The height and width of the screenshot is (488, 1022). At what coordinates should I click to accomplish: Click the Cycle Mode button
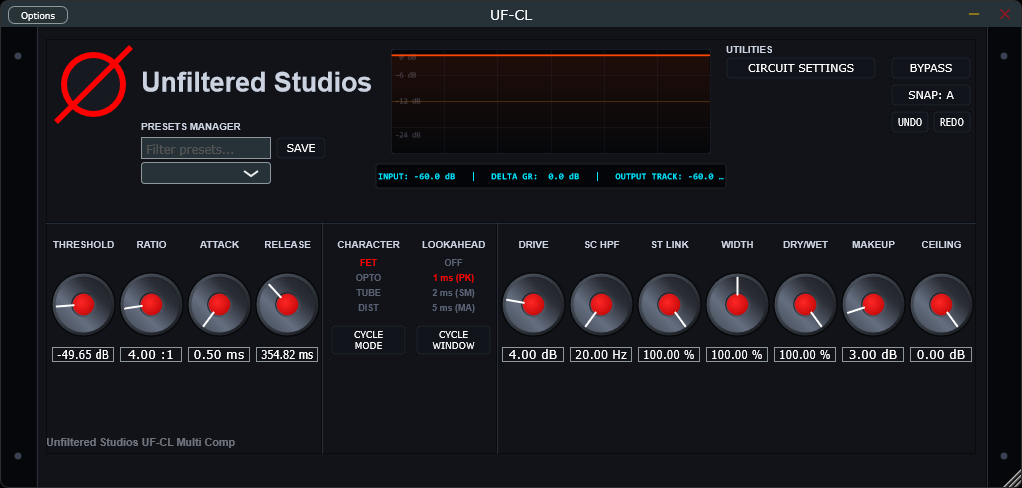[x=368, y=340]
